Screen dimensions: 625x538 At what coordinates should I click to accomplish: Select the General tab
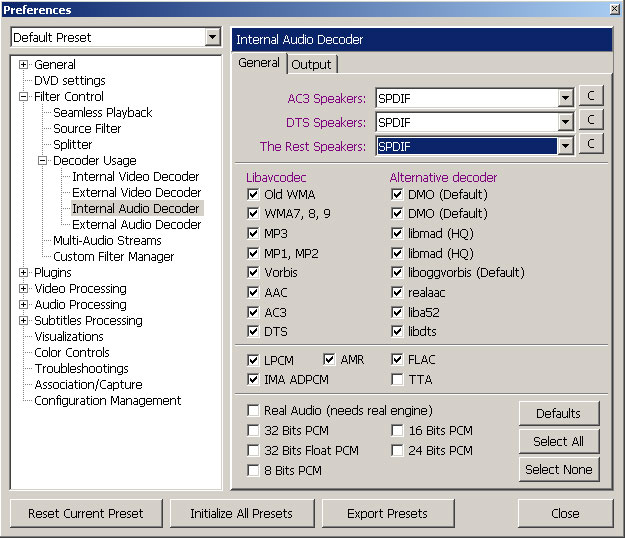click(259, 63)
